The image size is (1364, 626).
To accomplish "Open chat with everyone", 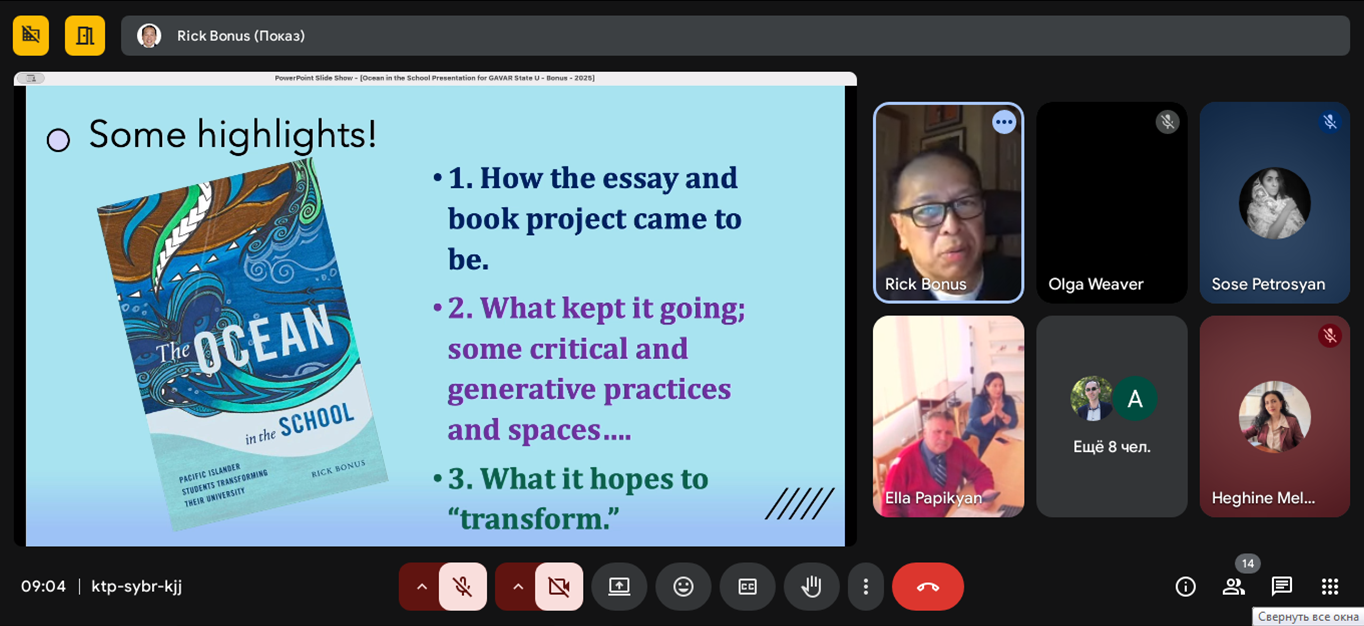I will coord(1281,587).
